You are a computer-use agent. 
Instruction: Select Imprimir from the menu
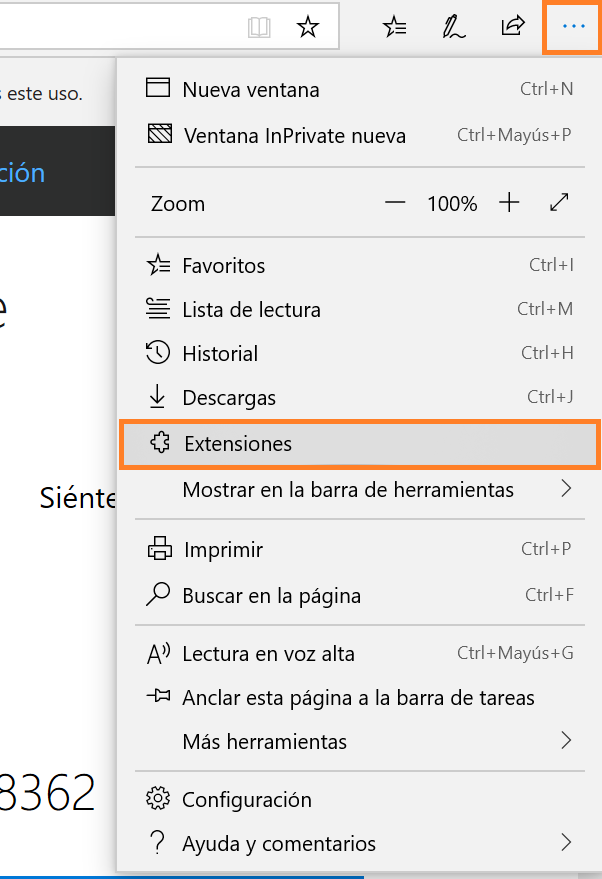222,549
